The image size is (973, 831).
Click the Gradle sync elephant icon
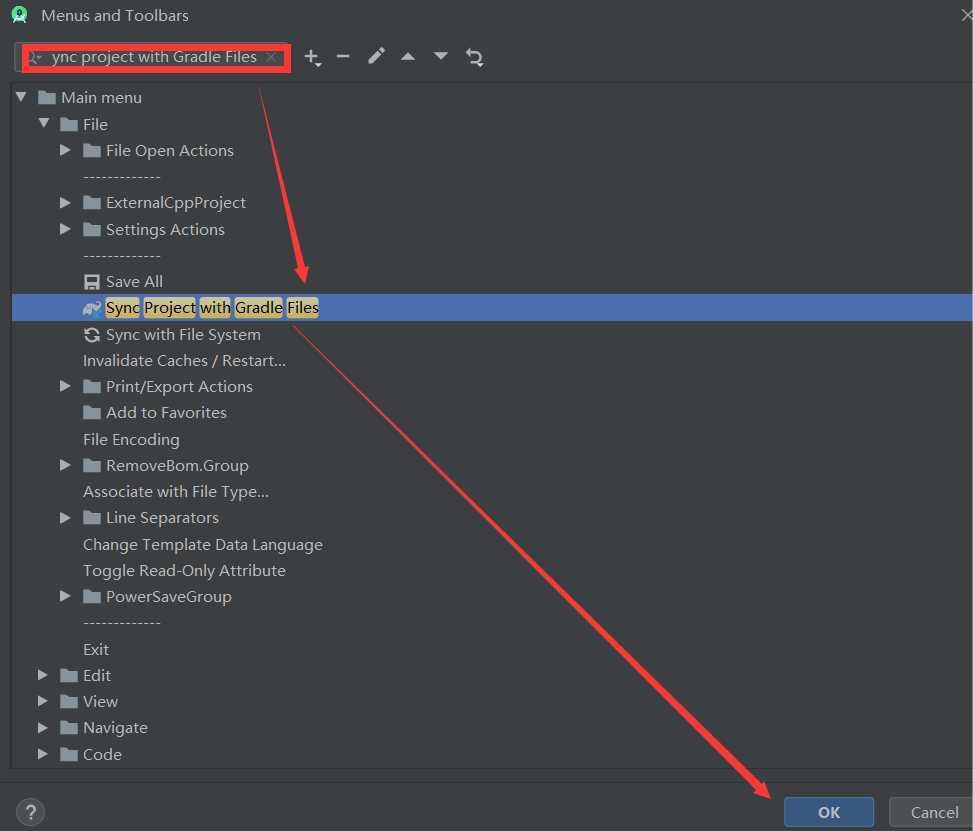(x=92, y=308)
